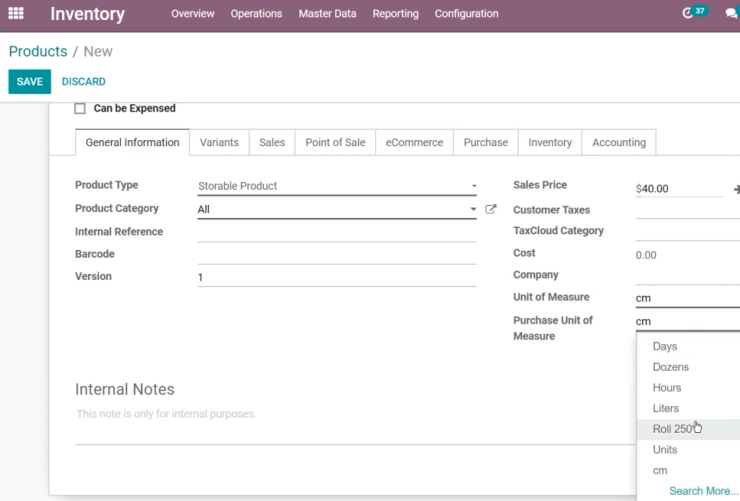Open the conversations chat bubble icon
The width and height of the screenshot is (740, 501).
(732, 13)
